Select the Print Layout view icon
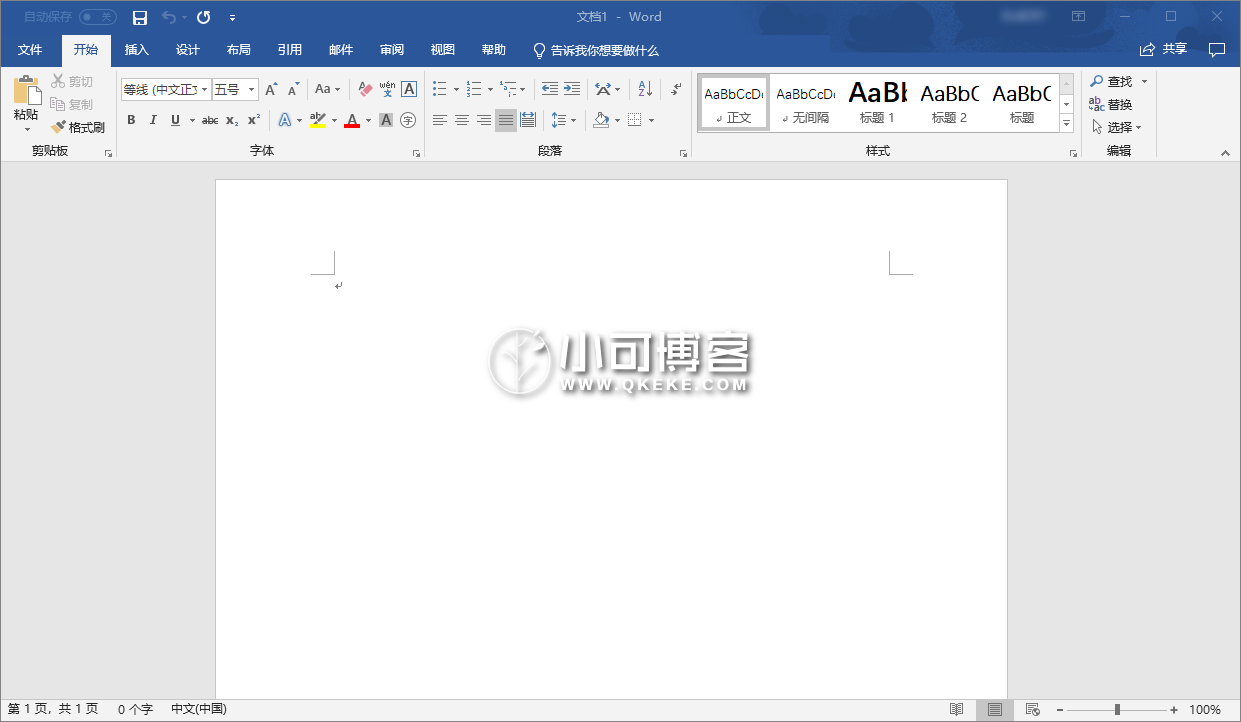Screen dimensions: 1241x722 tap(995, 710)
